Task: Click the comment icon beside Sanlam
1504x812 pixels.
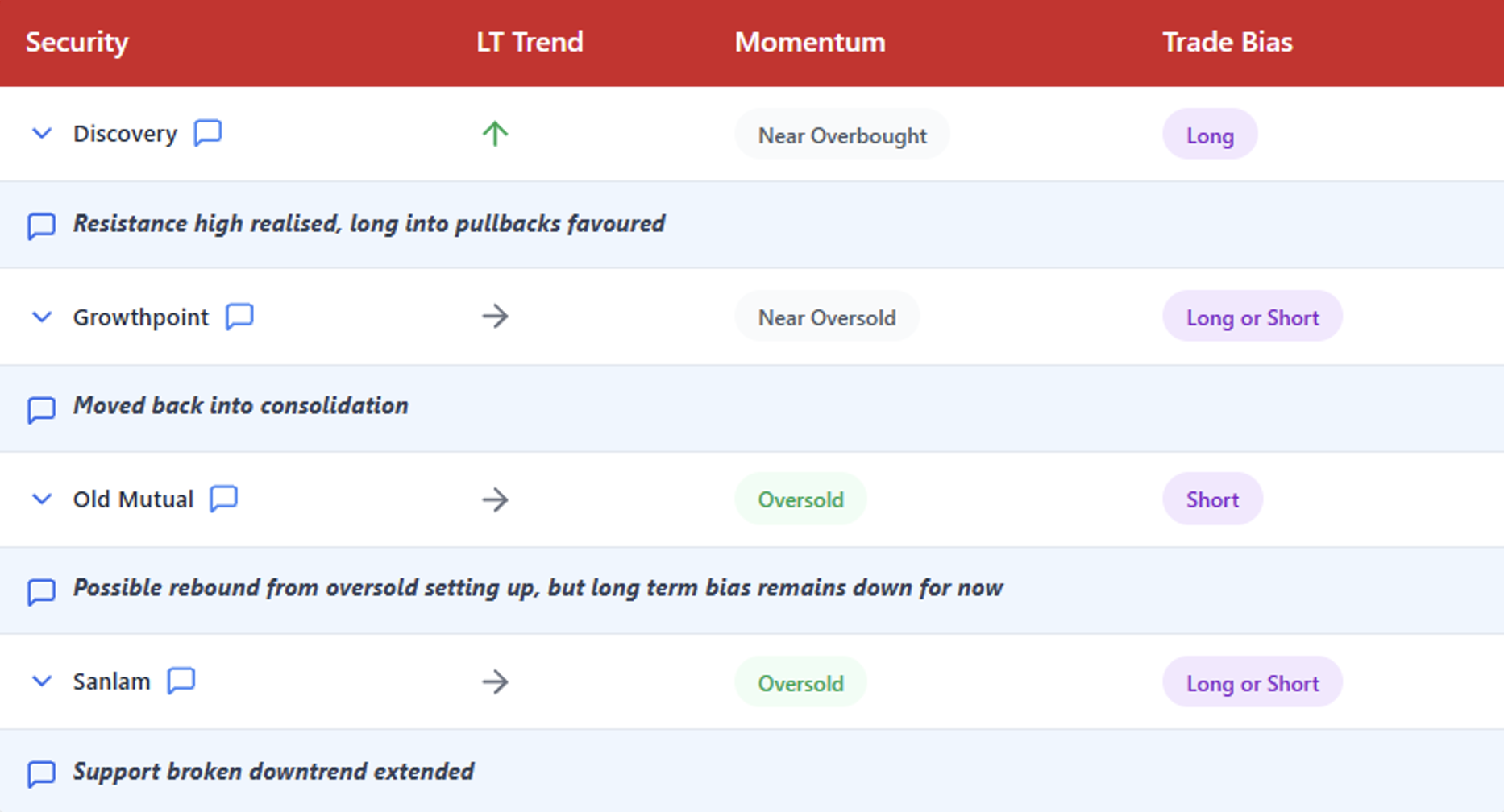Action: (181, 681)
